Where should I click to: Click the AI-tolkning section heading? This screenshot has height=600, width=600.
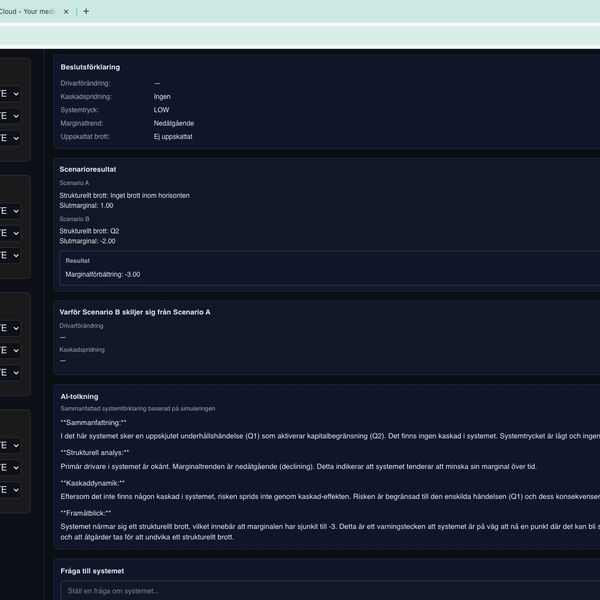click(79, 396)
